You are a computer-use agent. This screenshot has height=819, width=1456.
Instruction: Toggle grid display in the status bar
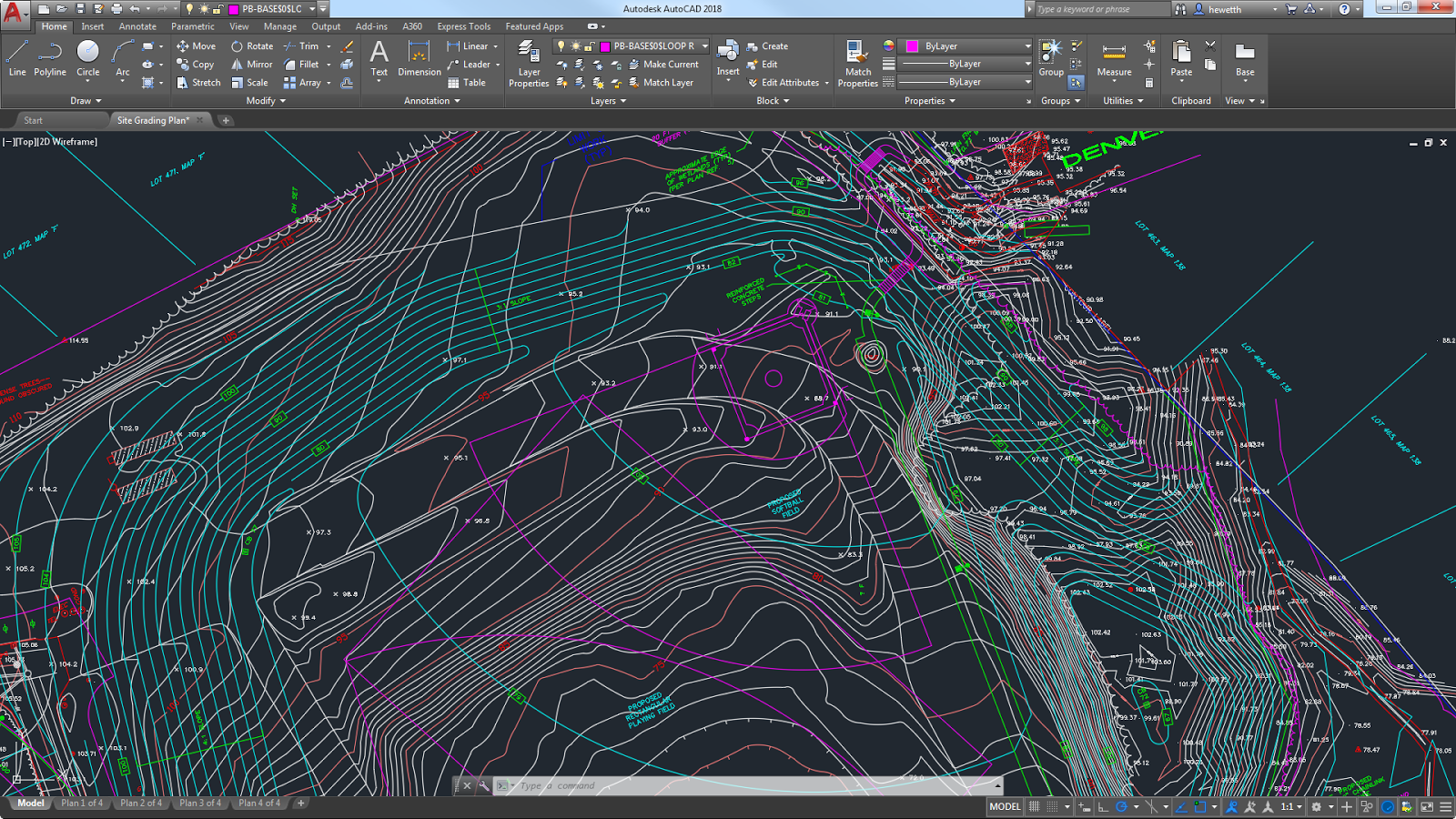click(x=1035, y=806)
